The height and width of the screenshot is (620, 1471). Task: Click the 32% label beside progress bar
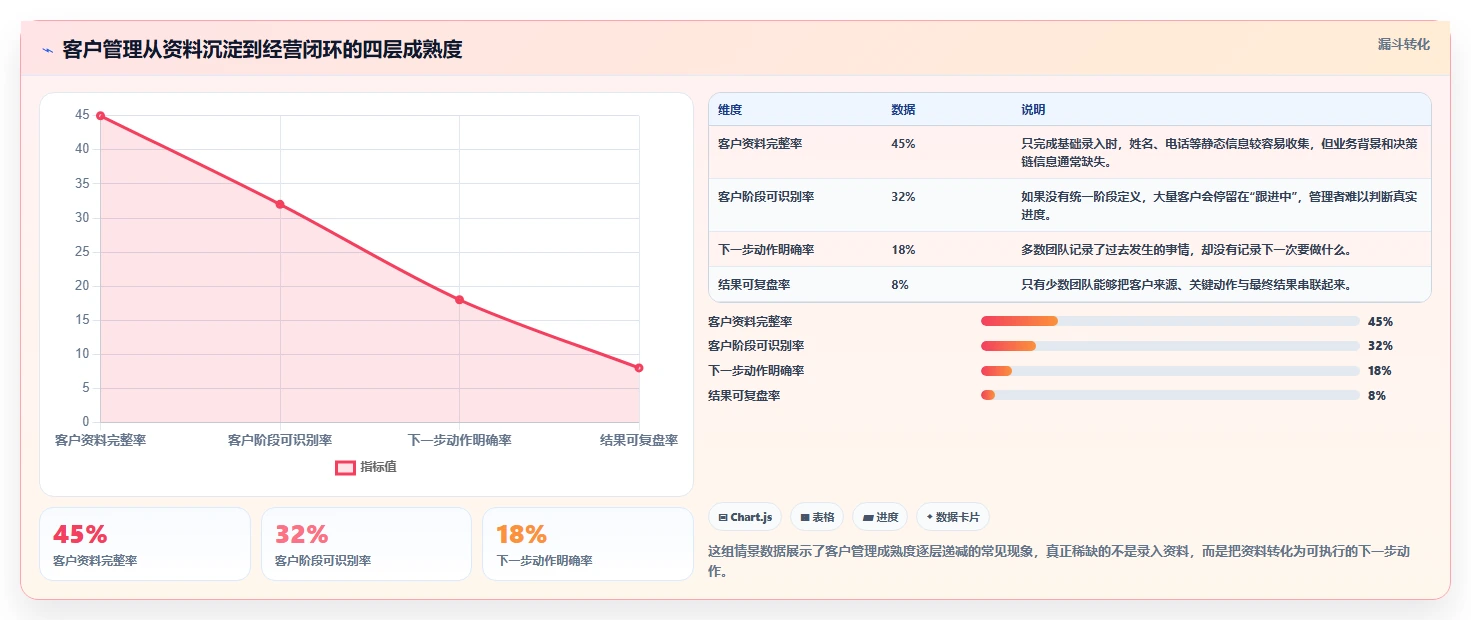coord(1380,346)
